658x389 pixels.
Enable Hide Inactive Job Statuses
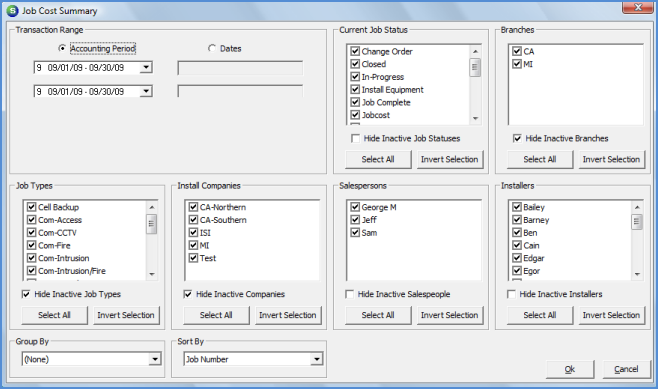point(355,138)
